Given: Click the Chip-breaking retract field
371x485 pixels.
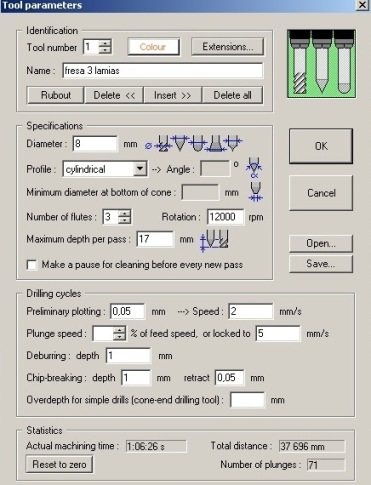Looking at the screenshot, I should 229,378.
